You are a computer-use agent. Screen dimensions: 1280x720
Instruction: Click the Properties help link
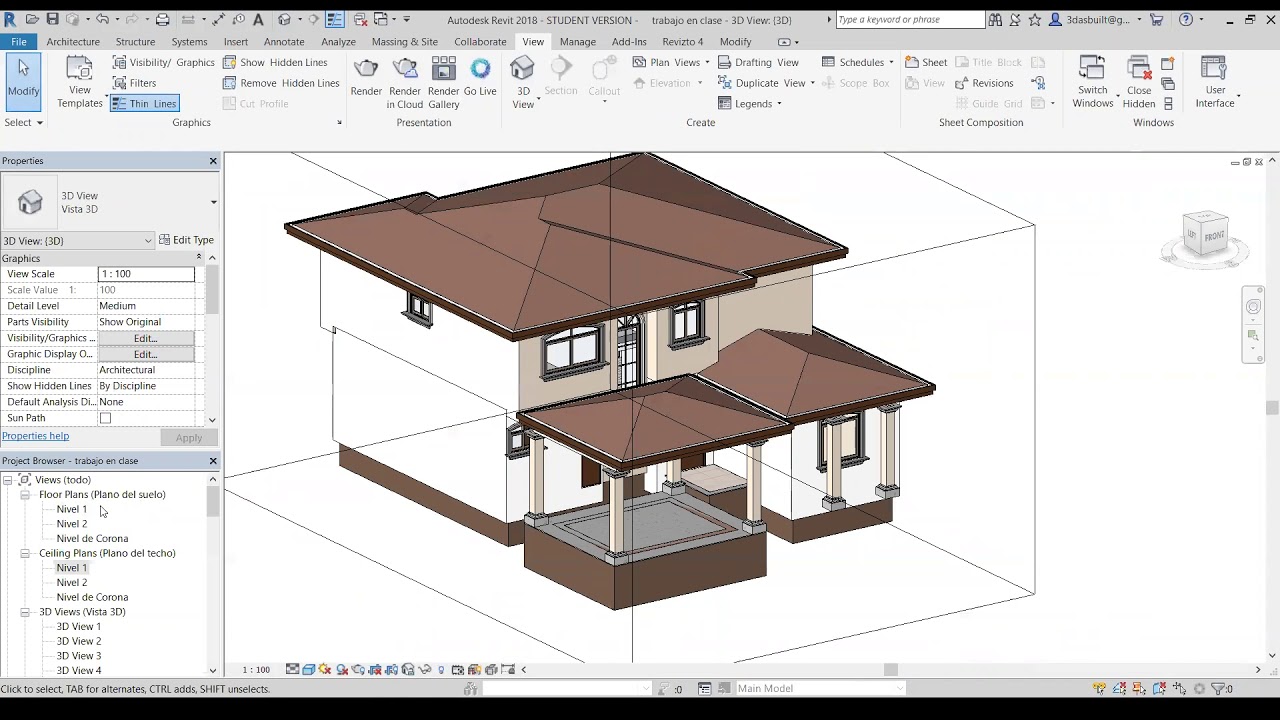point(35,436)
